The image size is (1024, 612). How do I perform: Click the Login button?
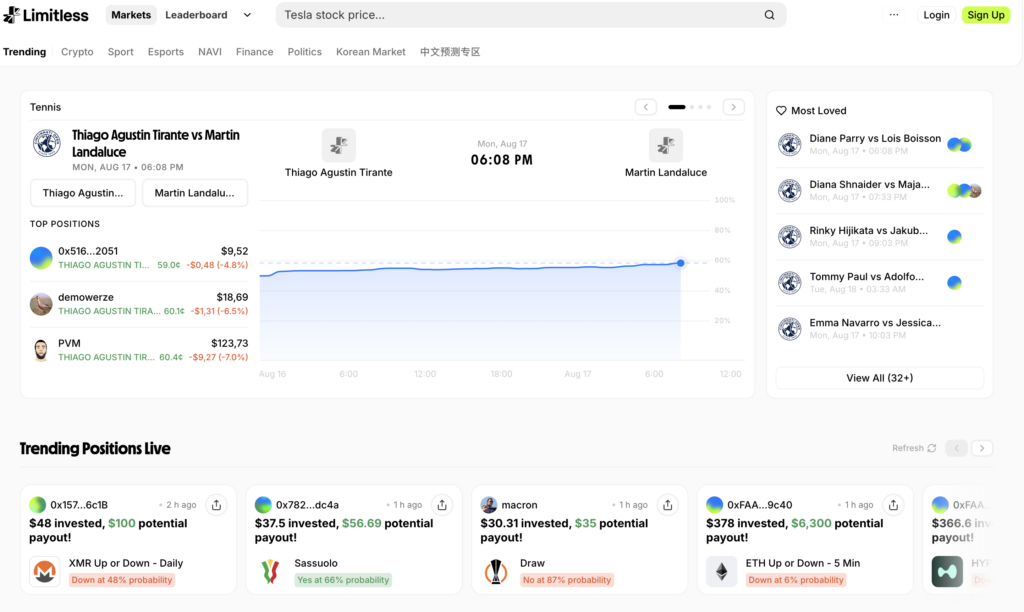point(936,15)
